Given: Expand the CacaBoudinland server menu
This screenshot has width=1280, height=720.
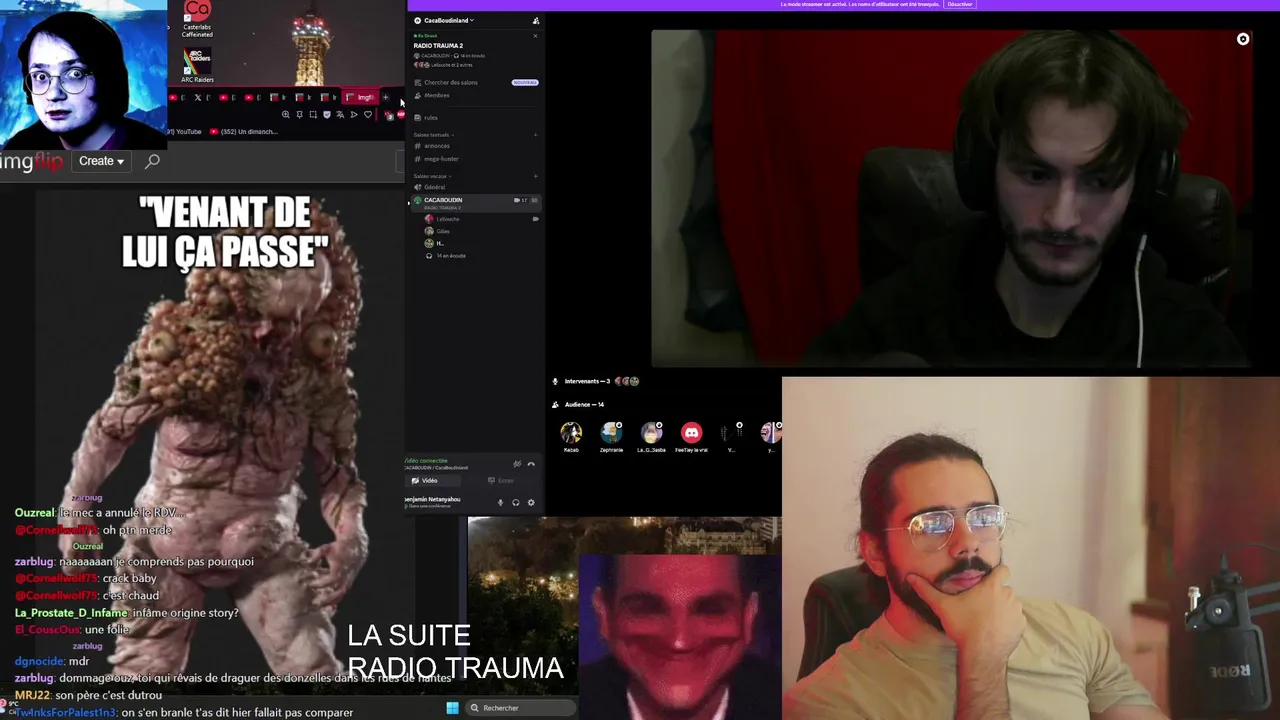Looking at the screenshot, I should tap(449, 20).
